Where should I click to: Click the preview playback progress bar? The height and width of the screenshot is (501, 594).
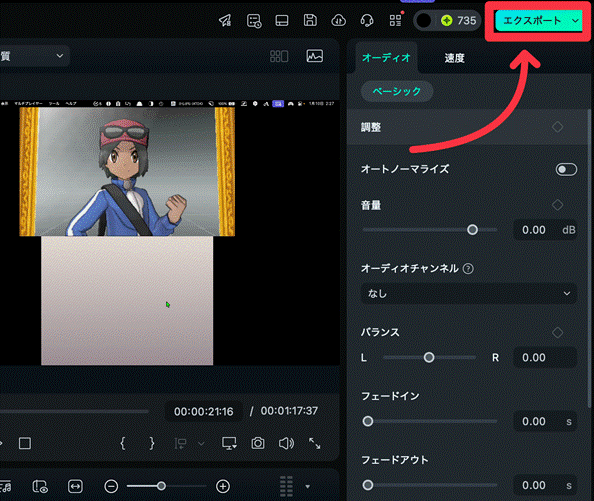pos(74,411)
